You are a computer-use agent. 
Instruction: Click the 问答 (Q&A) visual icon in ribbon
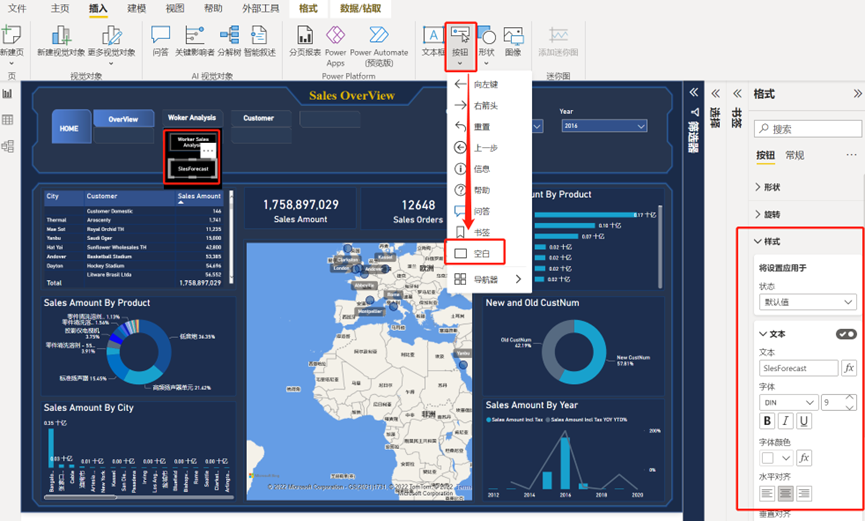pos(160,38)
